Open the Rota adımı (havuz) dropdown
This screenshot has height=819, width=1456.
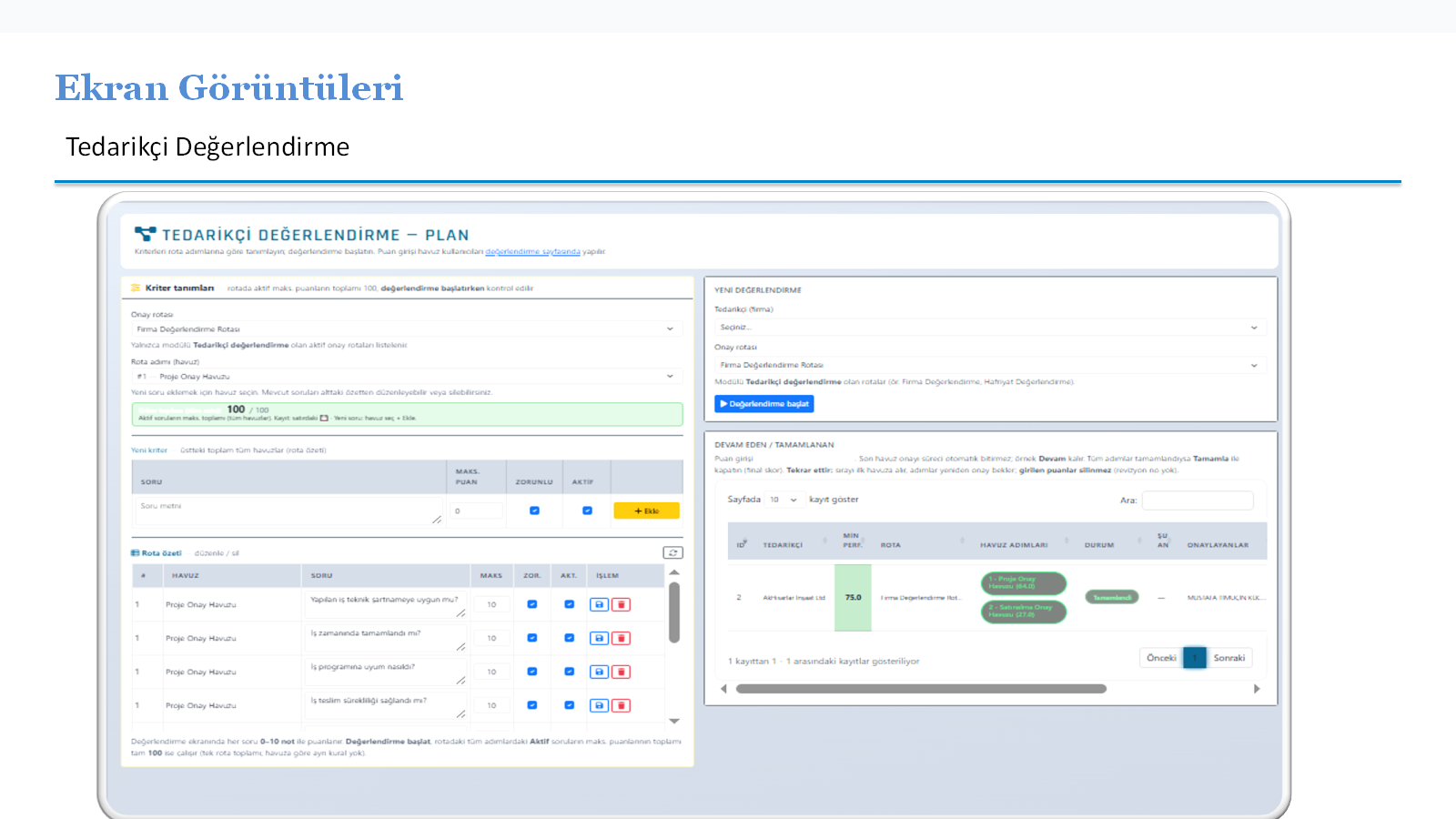pos(406,376)
